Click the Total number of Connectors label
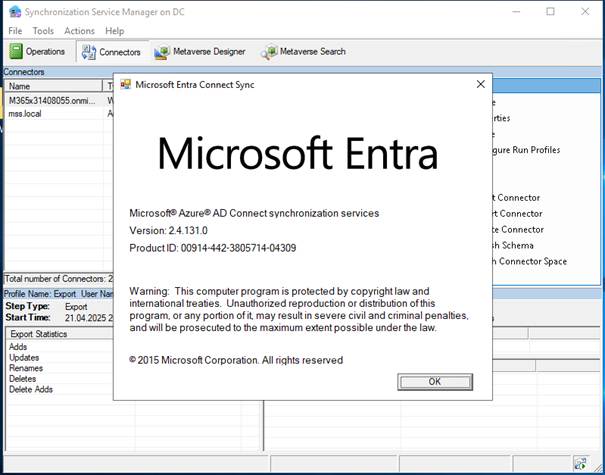The height and width of the screenshot is (475, 605). click(59, 279)
